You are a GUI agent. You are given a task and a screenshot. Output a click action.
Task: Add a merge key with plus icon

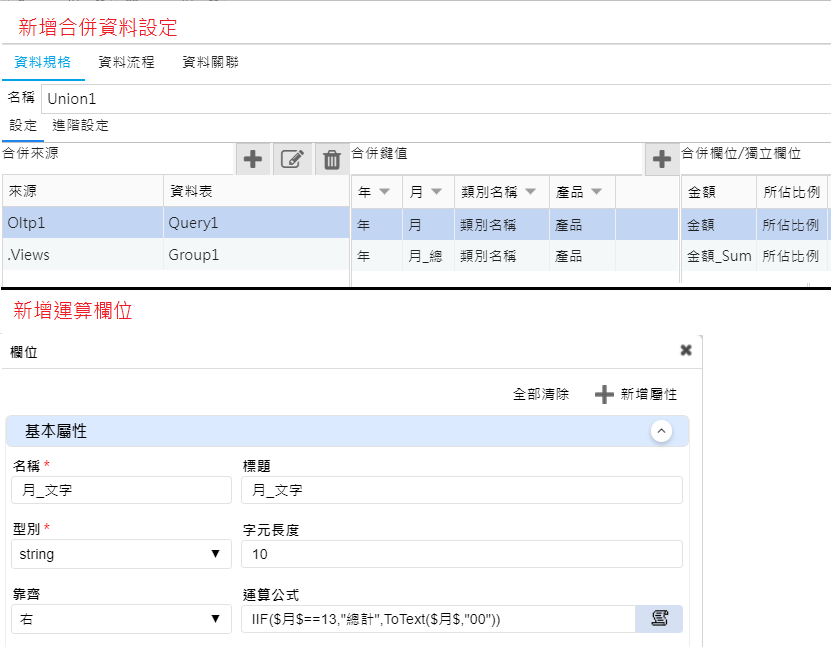pos(661,158)
